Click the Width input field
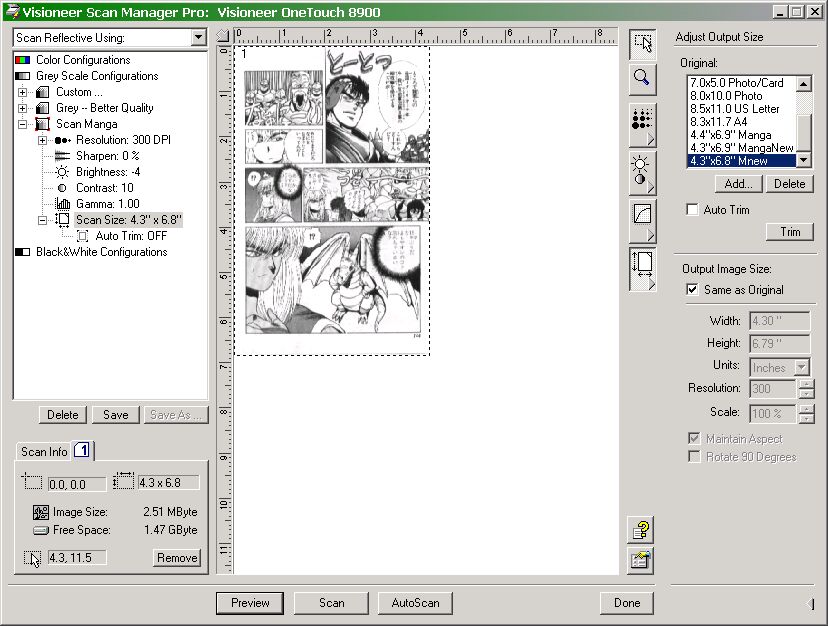The height and width of the screenshot is (626, 828). (779, 321)
